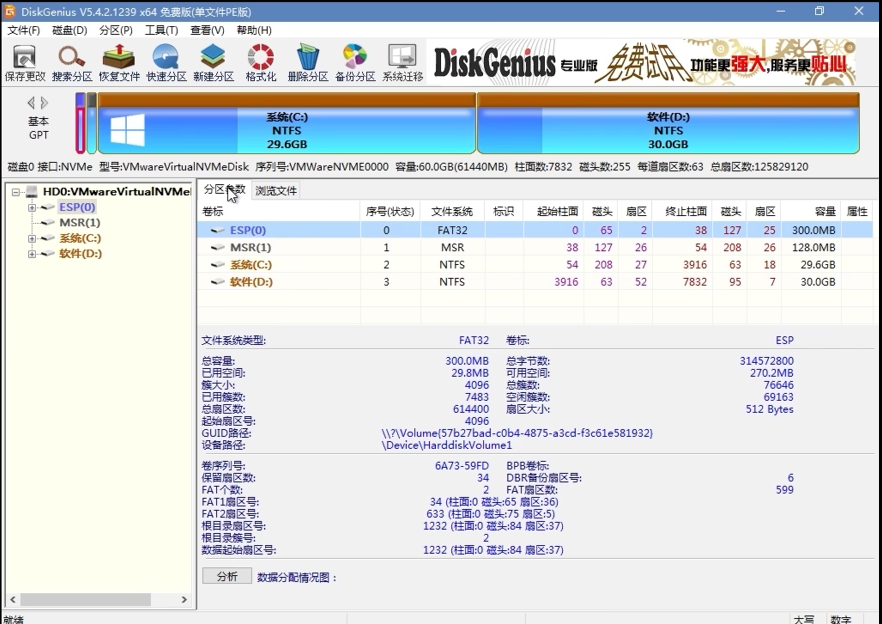Viewport: 882px width, 624px height.
Task: Click the 终止柱面 column header
Action: tap(682, 212)
